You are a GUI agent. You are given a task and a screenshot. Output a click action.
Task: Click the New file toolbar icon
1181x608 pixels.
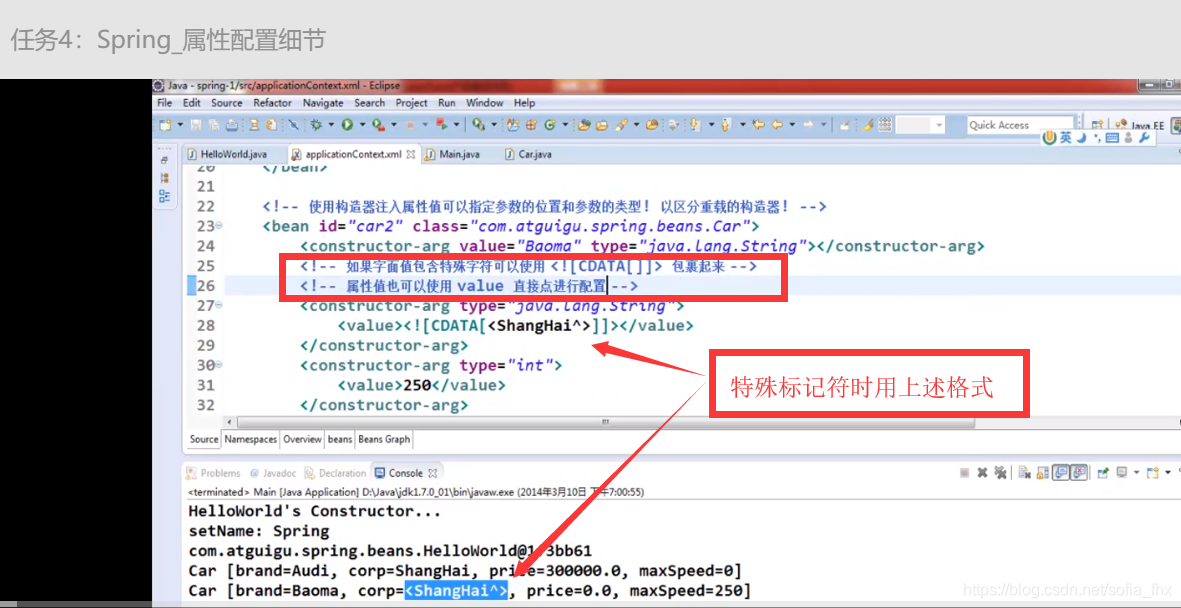click(165, 125)
